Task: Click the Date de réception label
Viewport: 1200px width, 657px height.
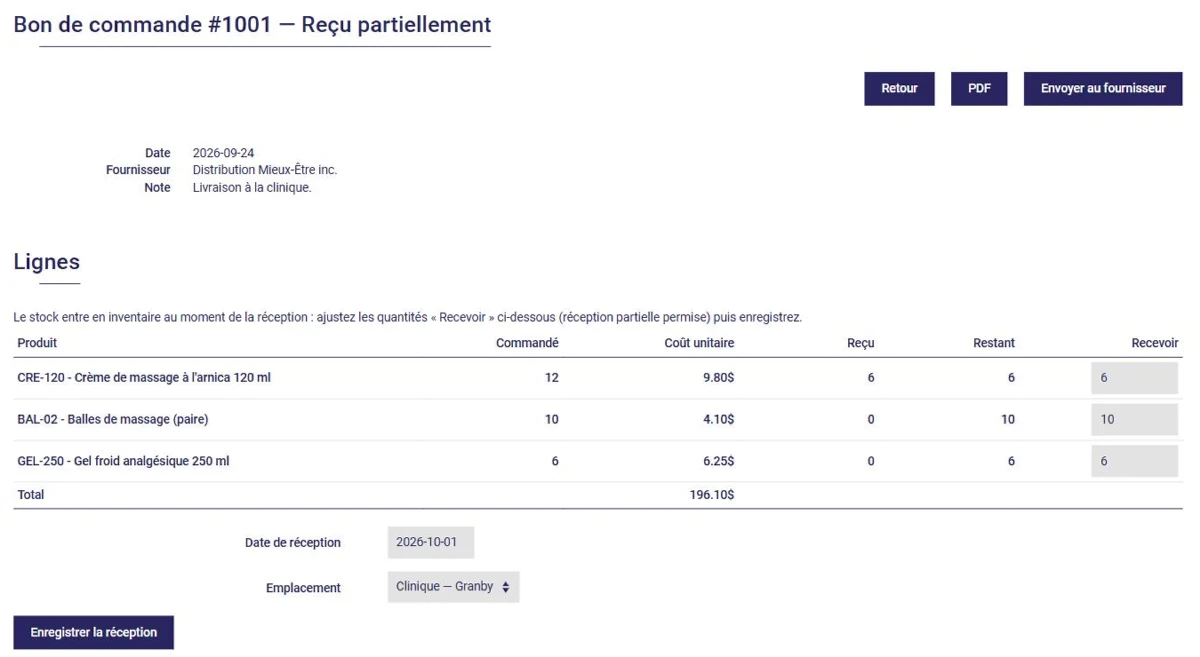Action: [293, 543]
